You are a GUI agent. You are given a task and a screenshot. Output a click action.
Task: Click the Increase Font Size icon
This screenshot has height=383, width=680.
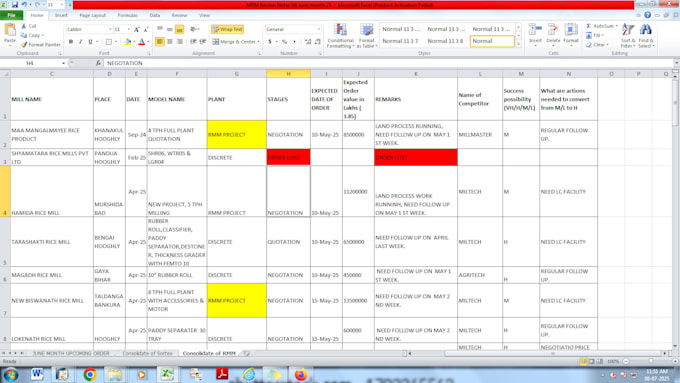coord(137,29)
